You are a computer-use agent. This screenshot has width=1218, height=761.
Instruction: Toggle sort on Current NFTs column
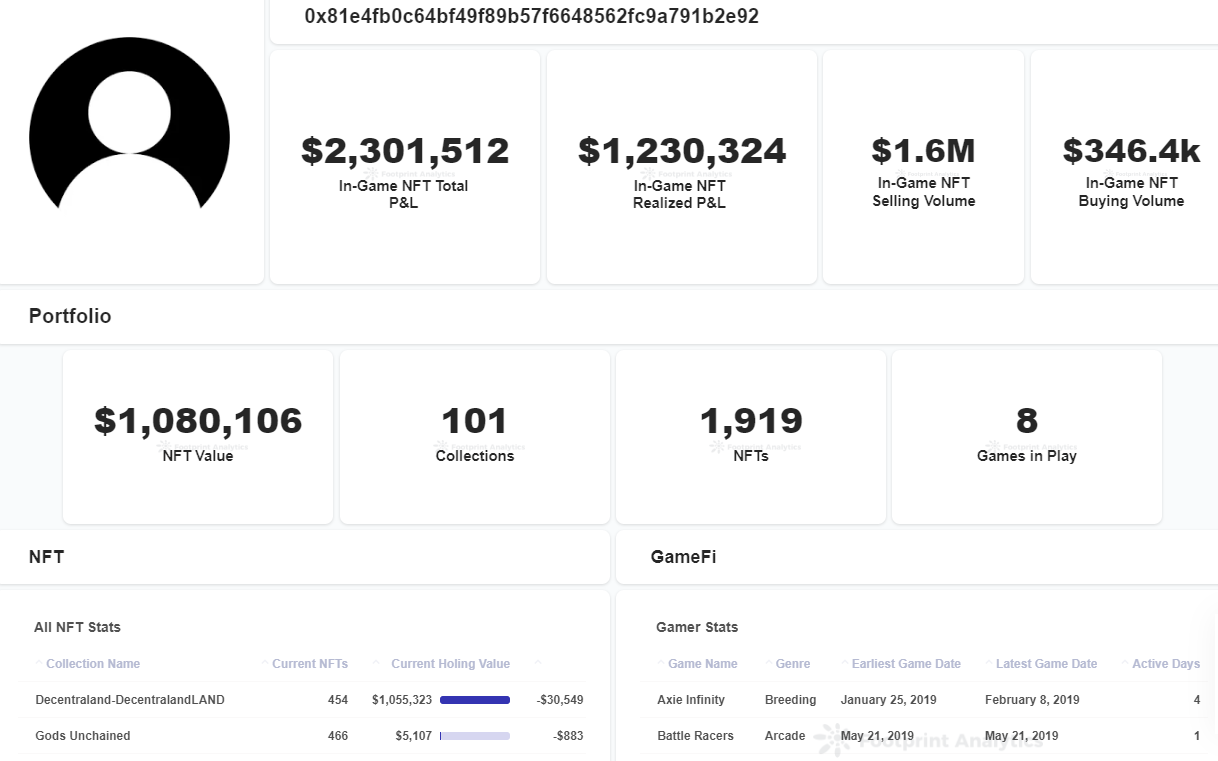266,663
